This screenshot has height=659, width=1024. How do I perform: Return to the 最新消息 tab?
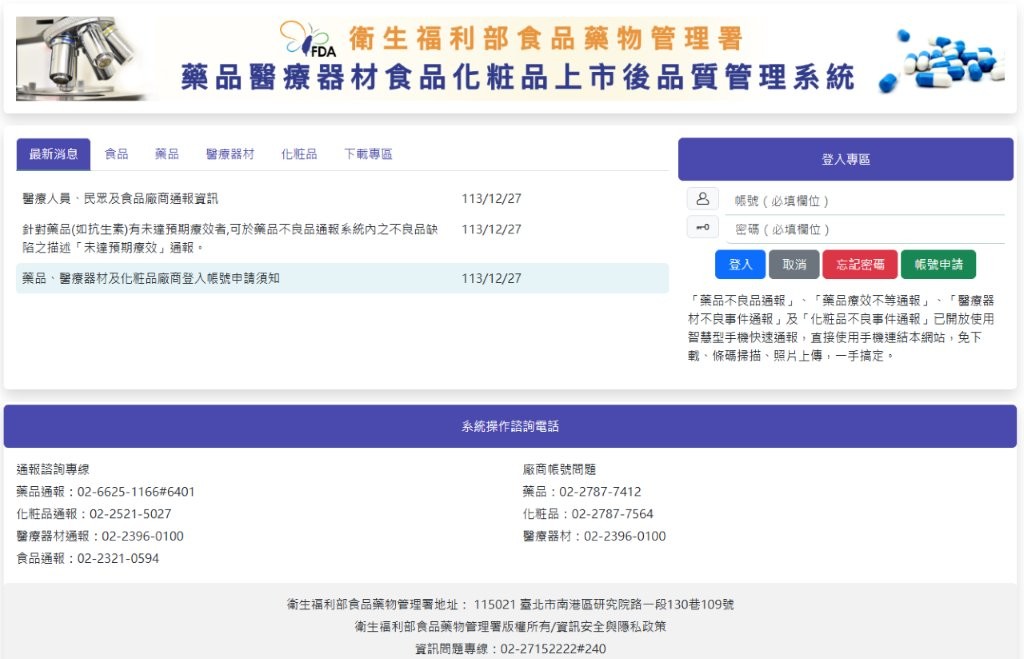tap(55, 153)
